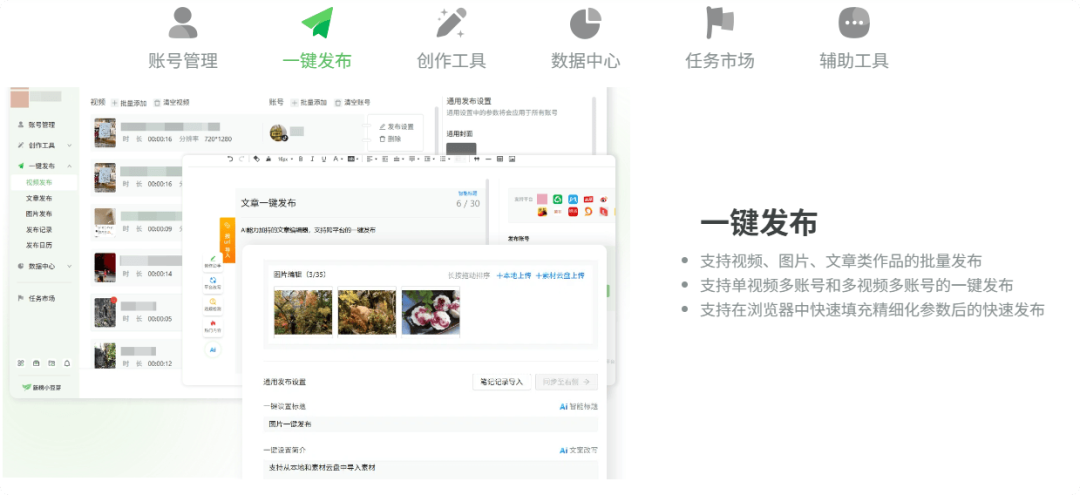Click the undo arrow in editor toolbar
Image resolution: width=1080 pixels, height=495 pixels.
pyautogui.click(x=230, y=159)
